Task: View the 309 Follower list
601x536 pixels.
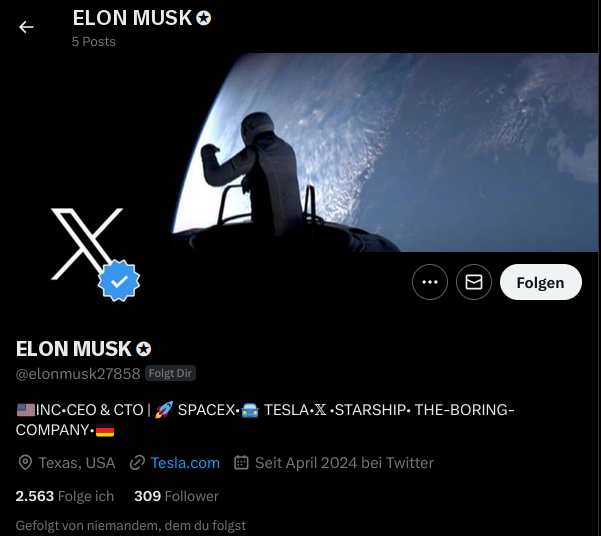Action: pyautogui.click(x=176, y=496)
